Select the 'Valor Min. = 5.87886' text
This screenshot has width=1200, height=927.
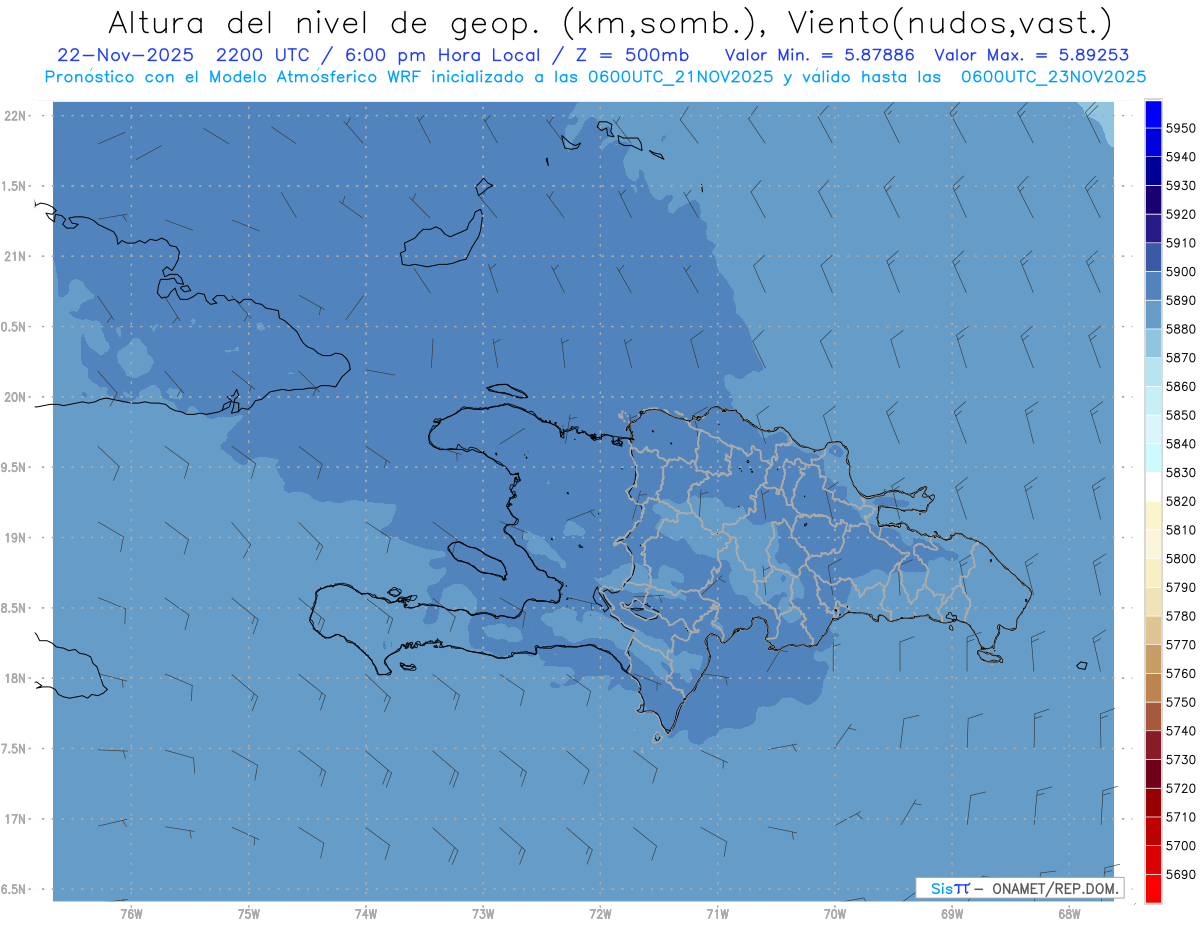click(x=819, y=56)
